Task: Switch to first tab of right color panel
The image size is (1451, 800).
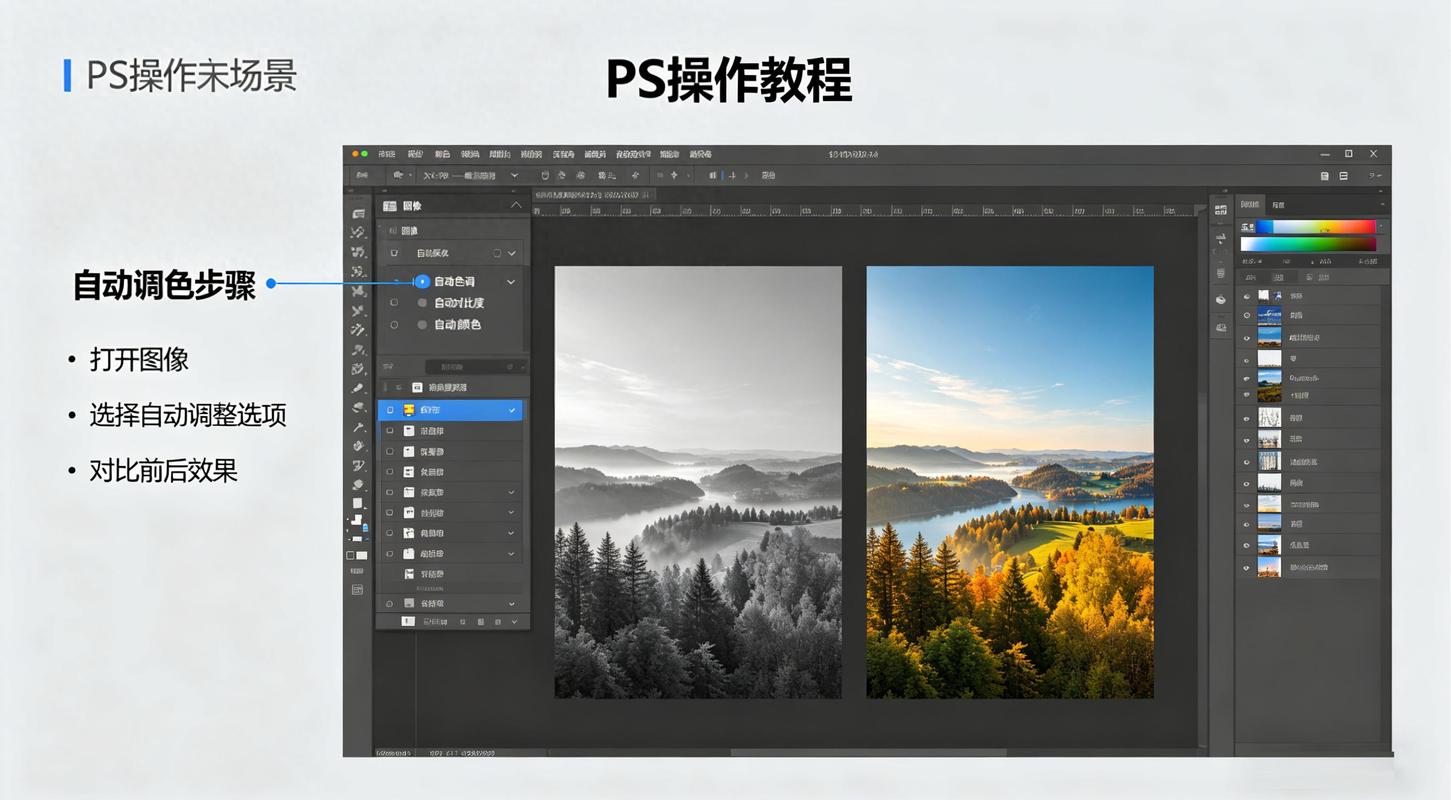Action: pos(1250,205)
